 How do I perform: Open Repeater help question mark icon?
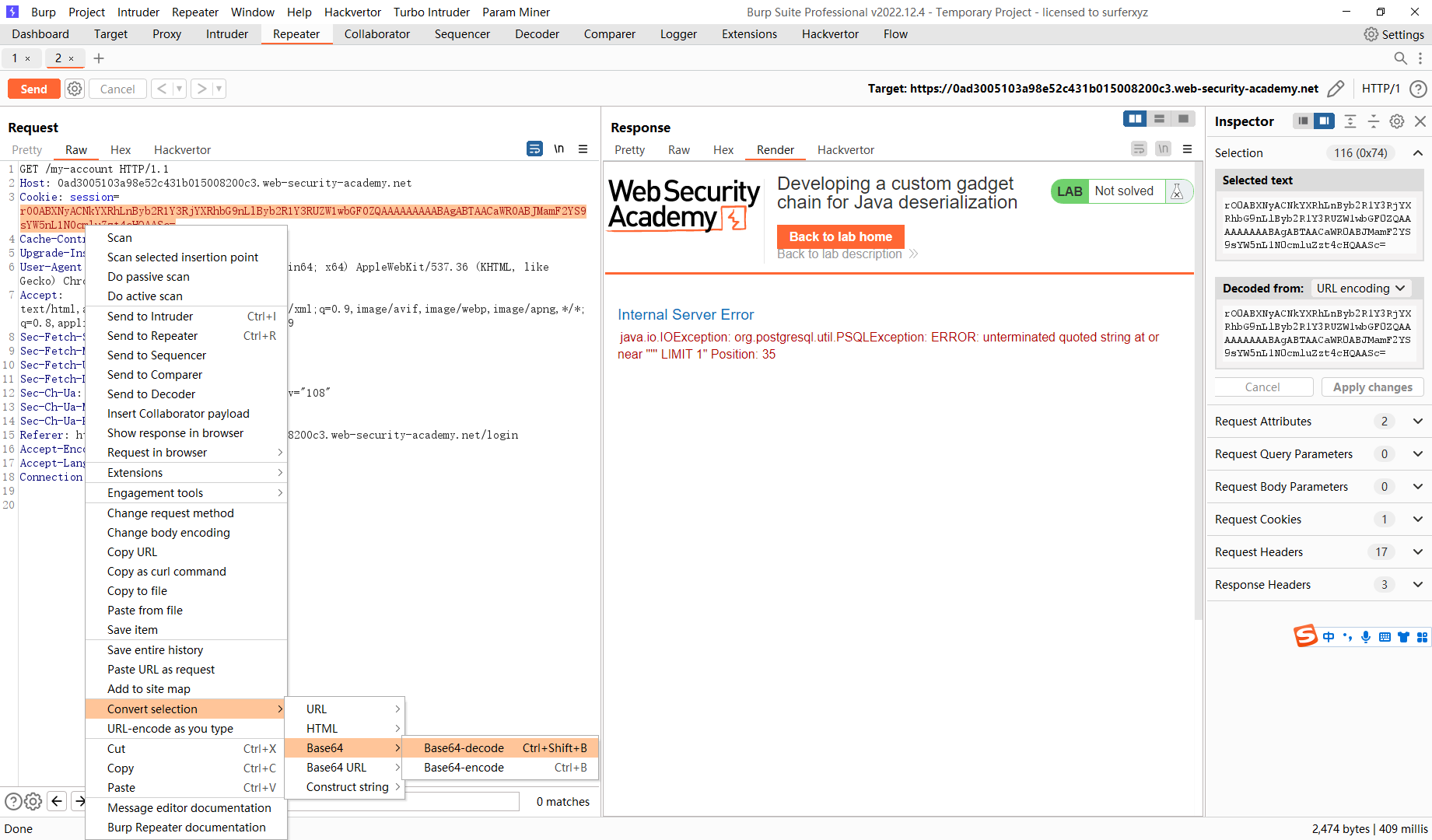[x=1418, y=89]
